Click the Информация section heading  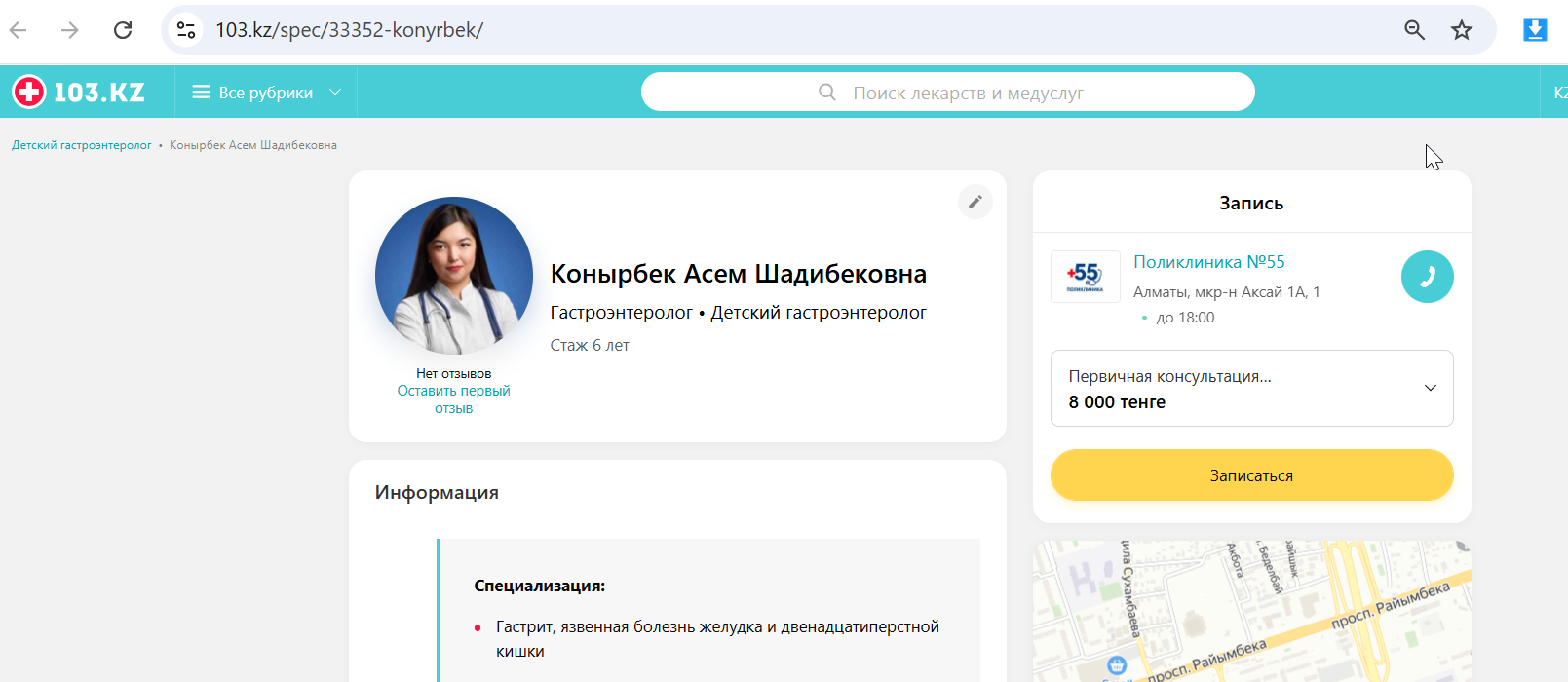437,493
